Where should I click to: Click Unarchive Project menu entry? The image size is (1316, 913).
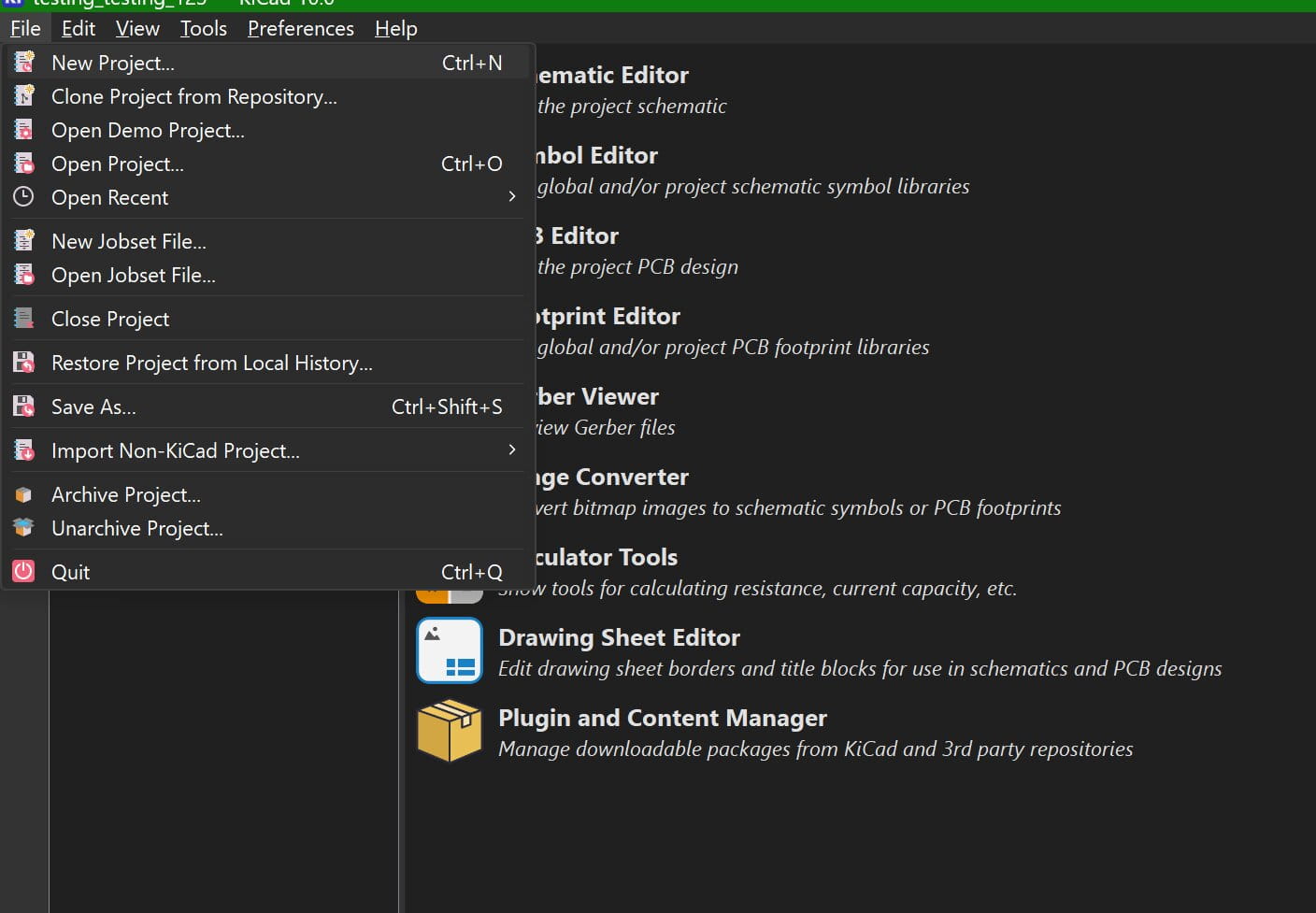tap(137, 528)
